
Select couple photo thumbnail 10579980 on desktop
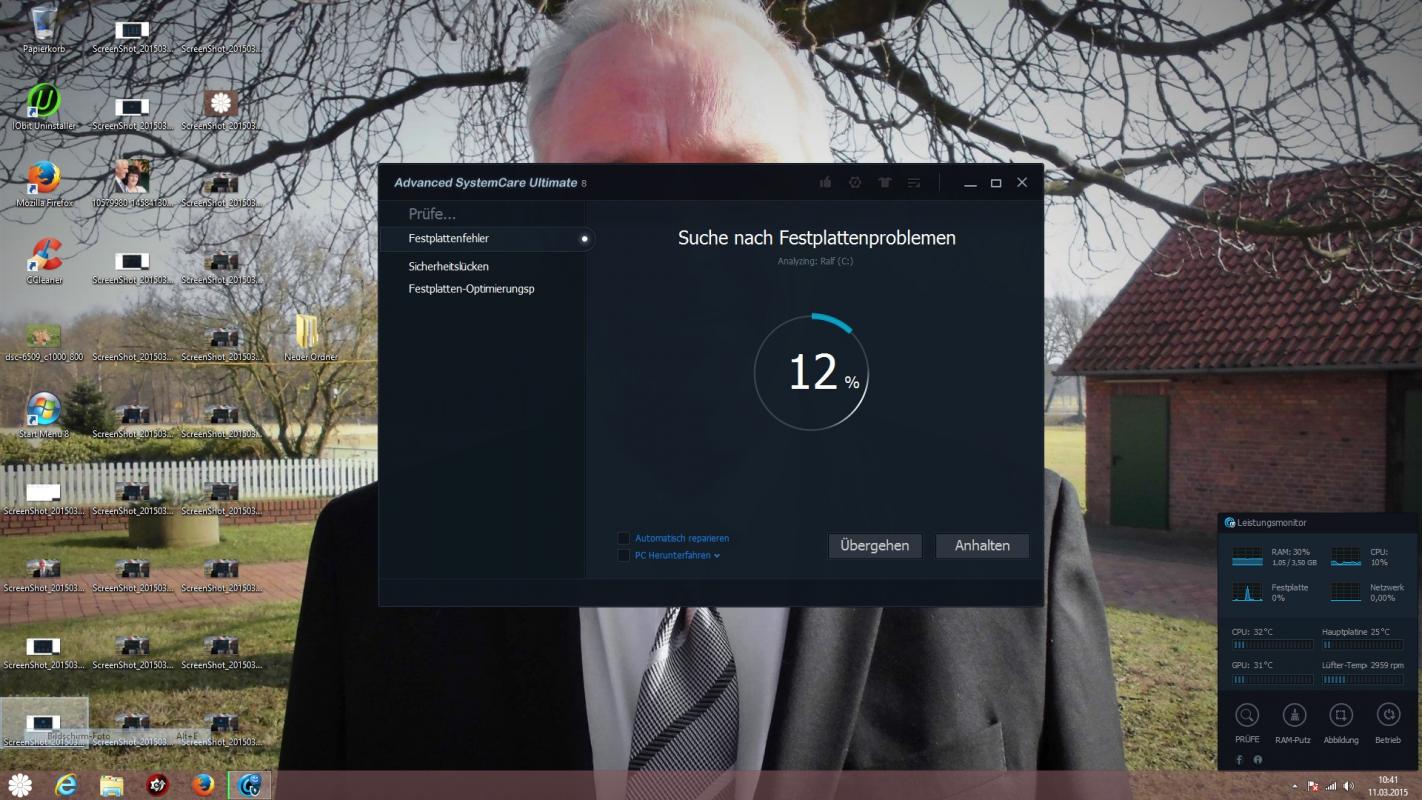pyautogui.click(x=132, y=184)
